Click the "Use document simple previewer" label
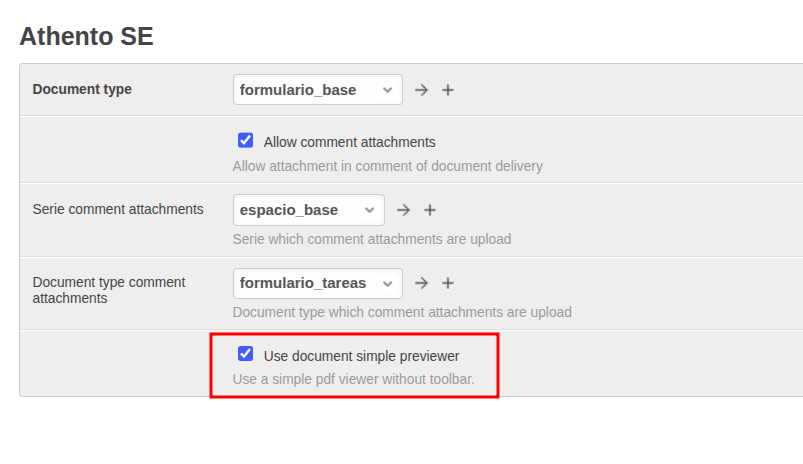Viewport: 803px width, 464px height. 361,355
